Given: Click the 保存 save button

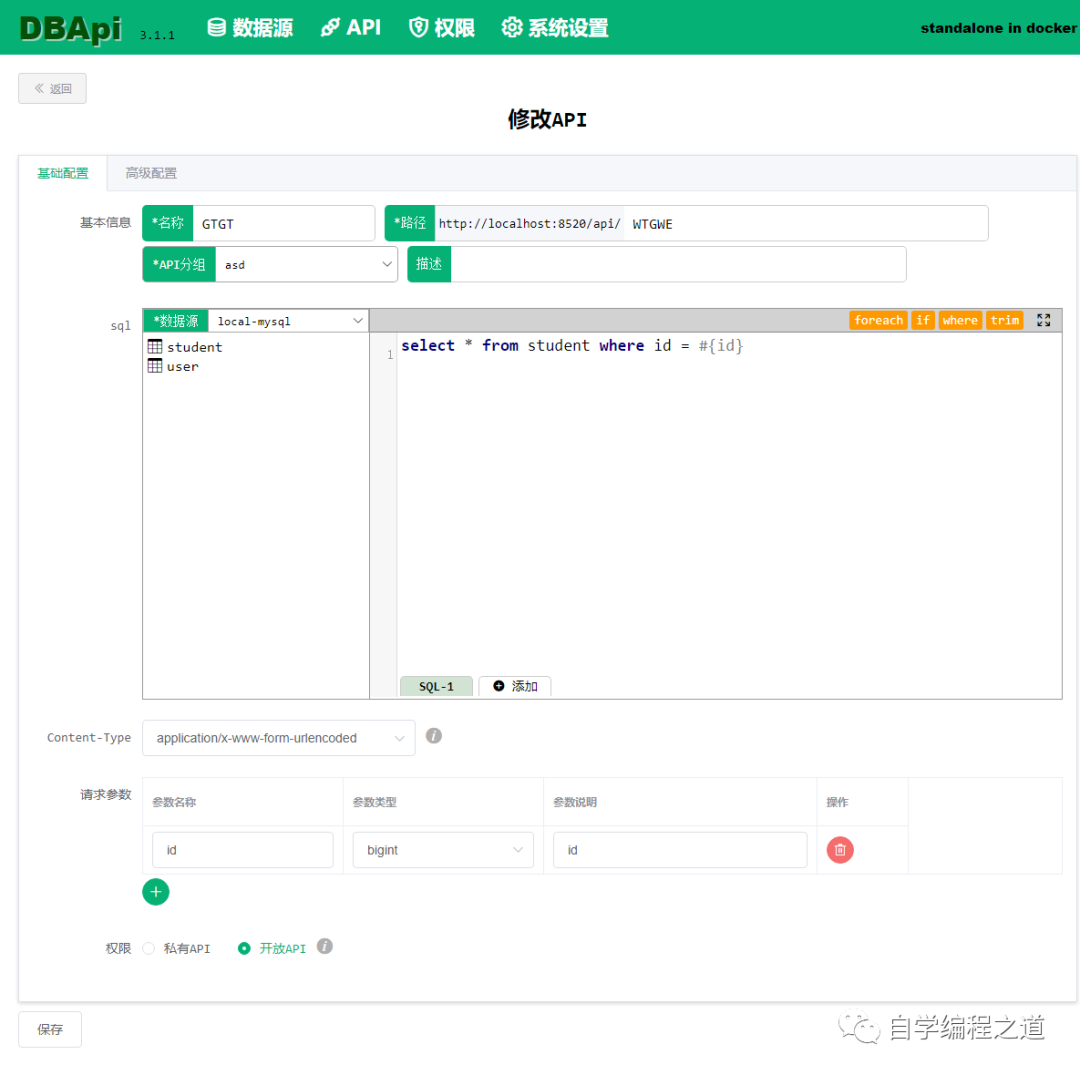Looking at the screenshot, I should pyautogui.click(x=50, y=1029).
